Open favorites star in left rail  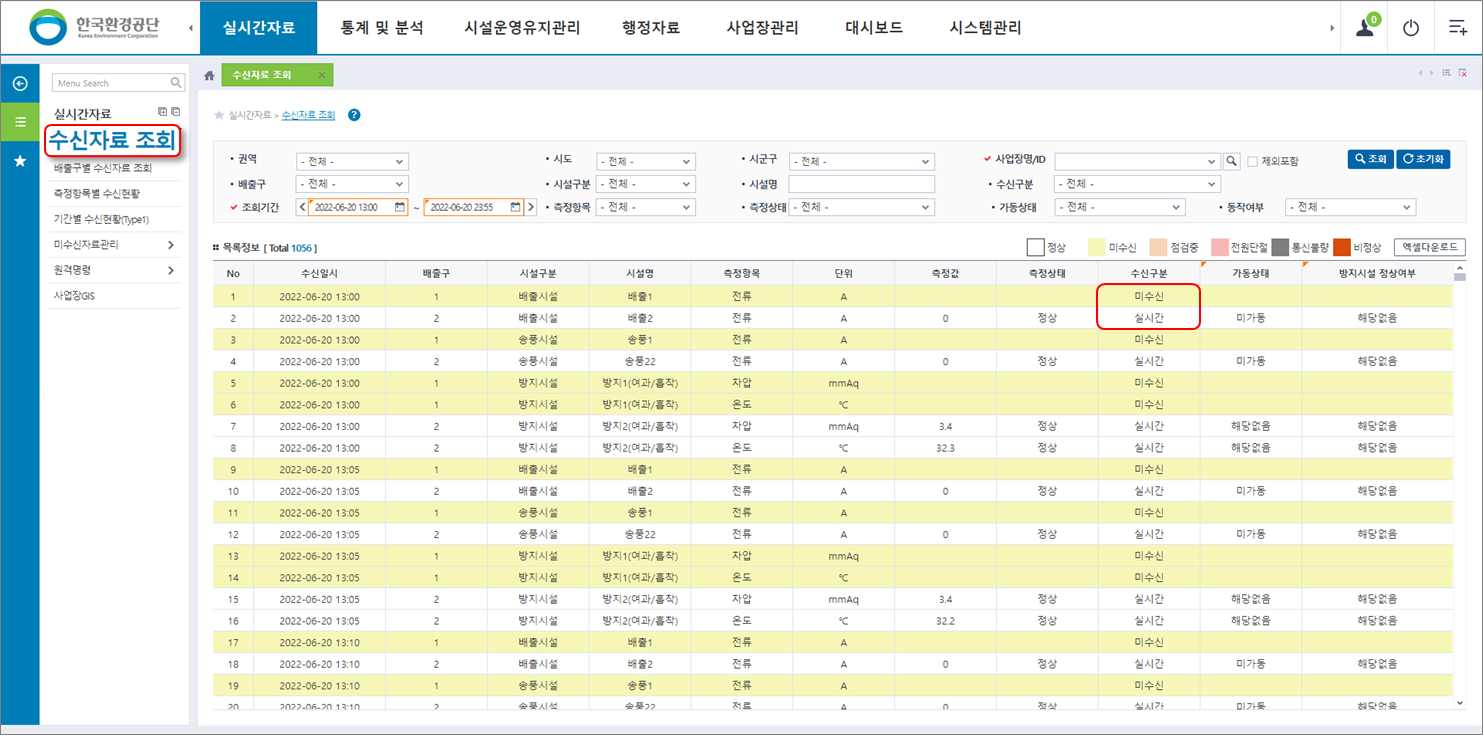click(x=19, y=160)
